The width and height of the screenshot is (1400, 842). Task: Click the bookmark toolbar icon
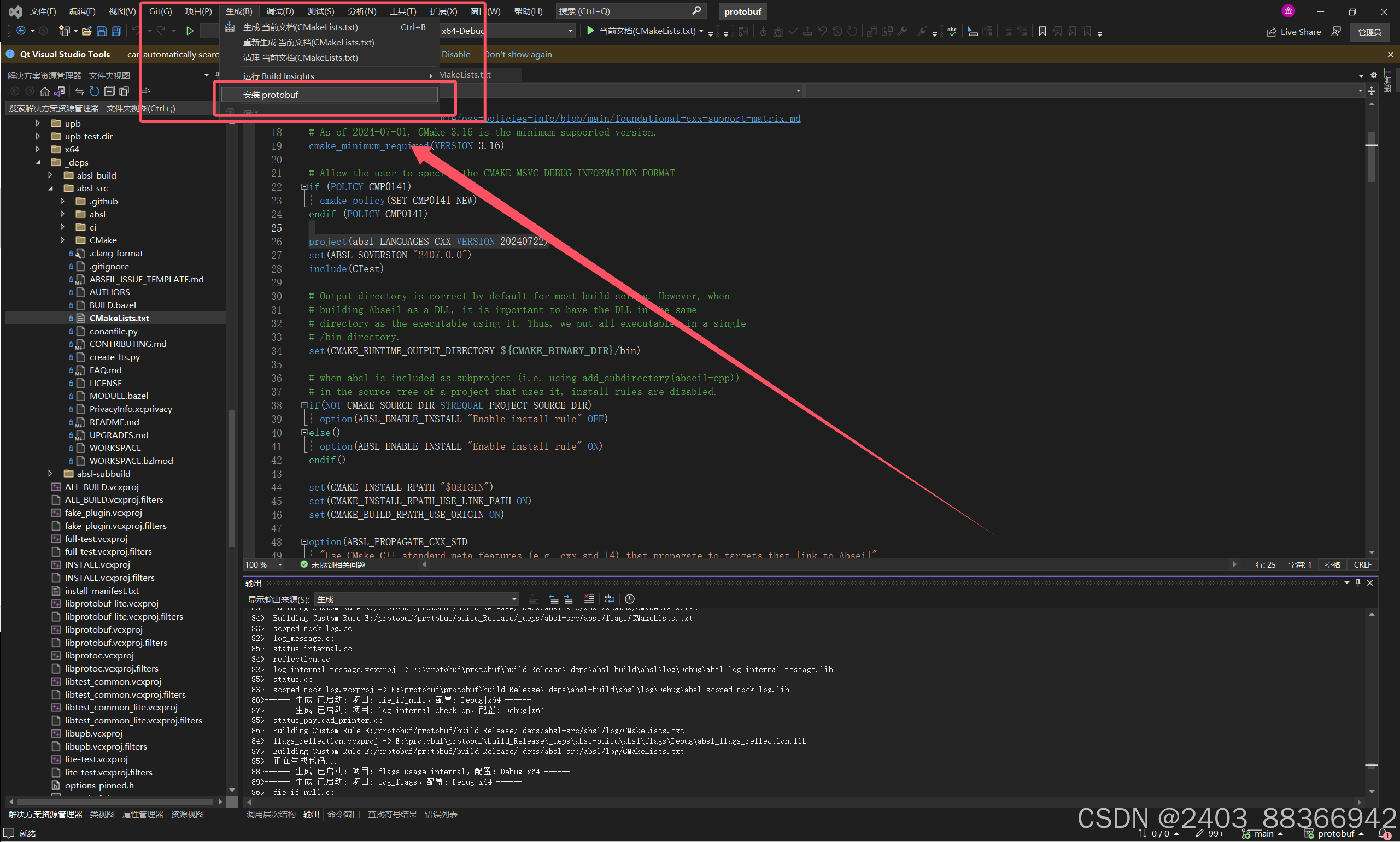(1042, 31)
